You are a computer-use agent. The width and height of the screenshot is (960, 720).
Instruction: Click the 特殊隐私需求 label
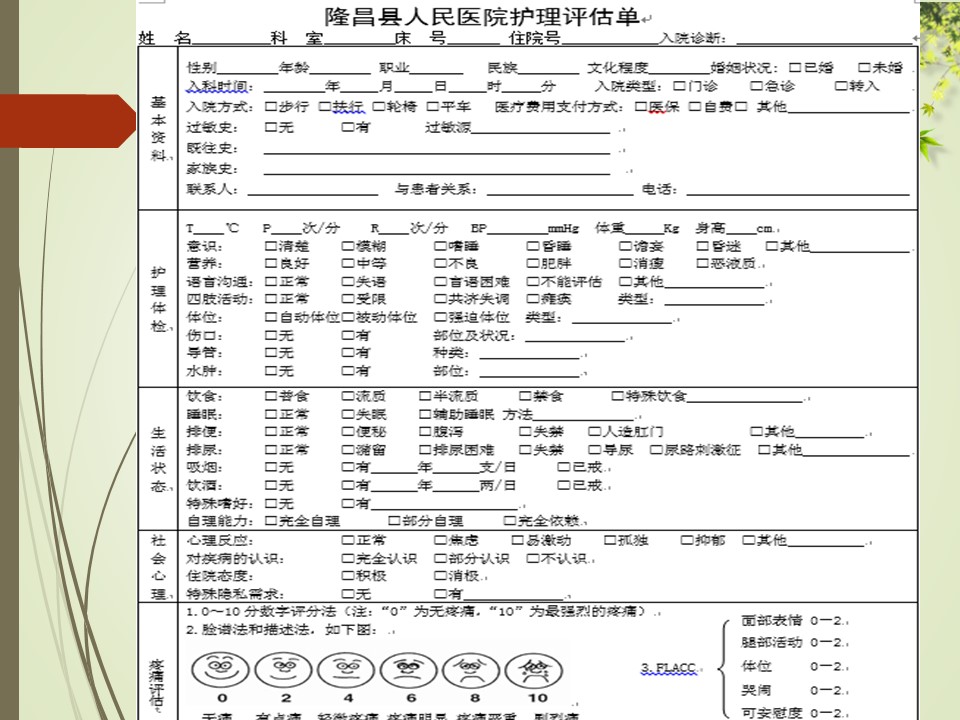point(235,593)
